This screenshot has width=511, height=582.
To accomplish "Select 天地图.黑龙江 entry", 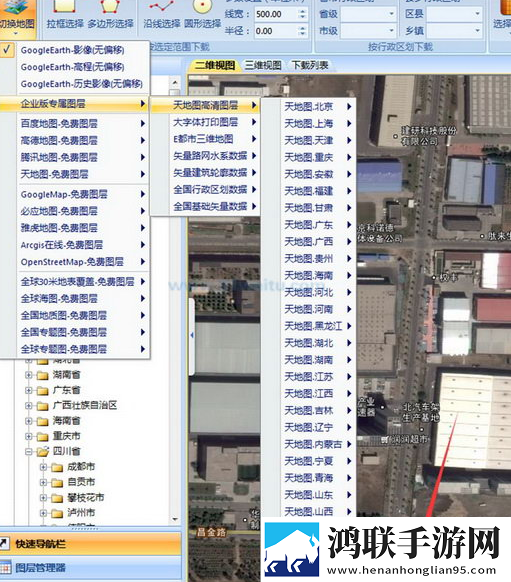I will [309, 326].
